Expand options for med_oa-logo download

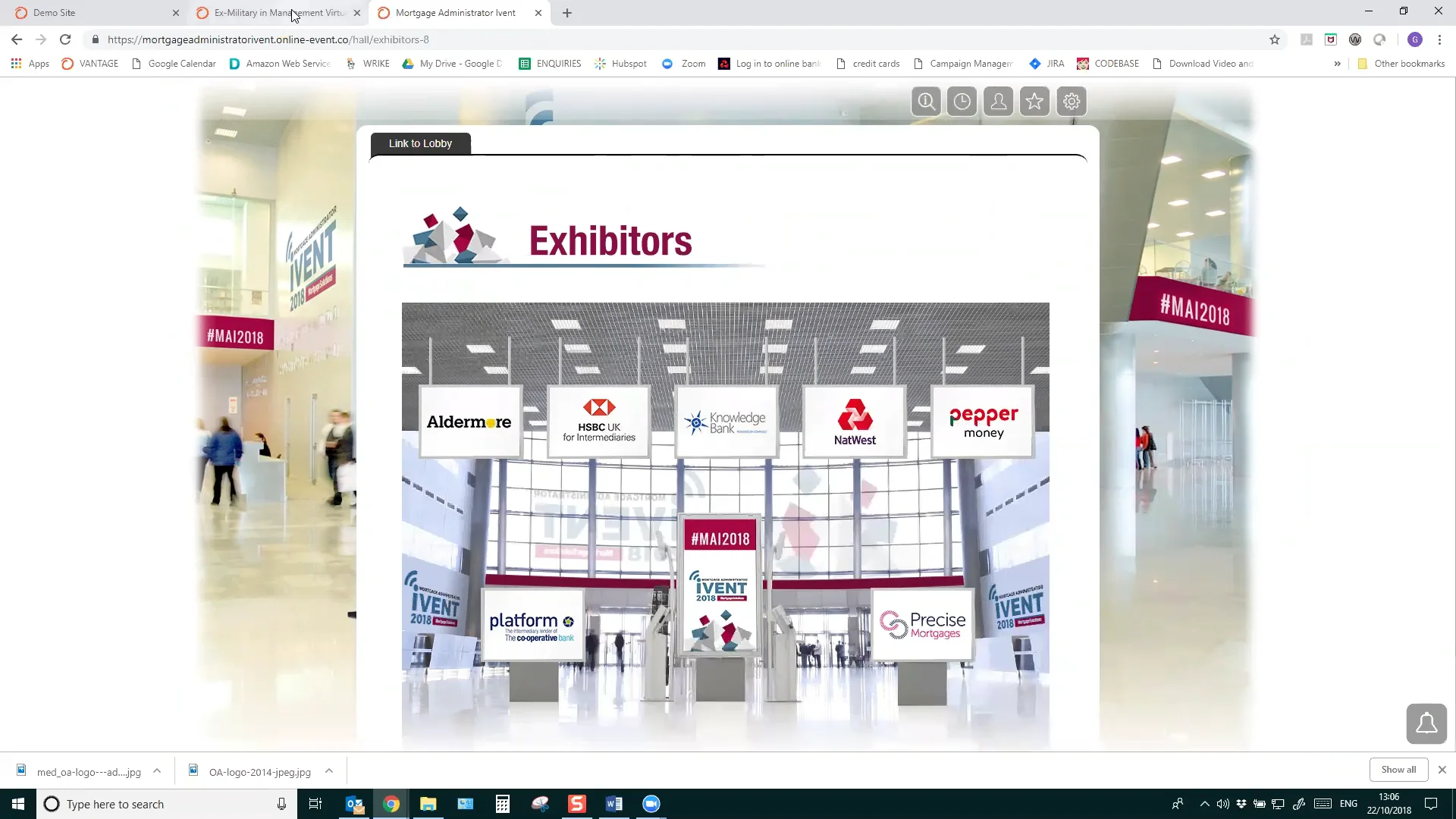click(157, 771)
